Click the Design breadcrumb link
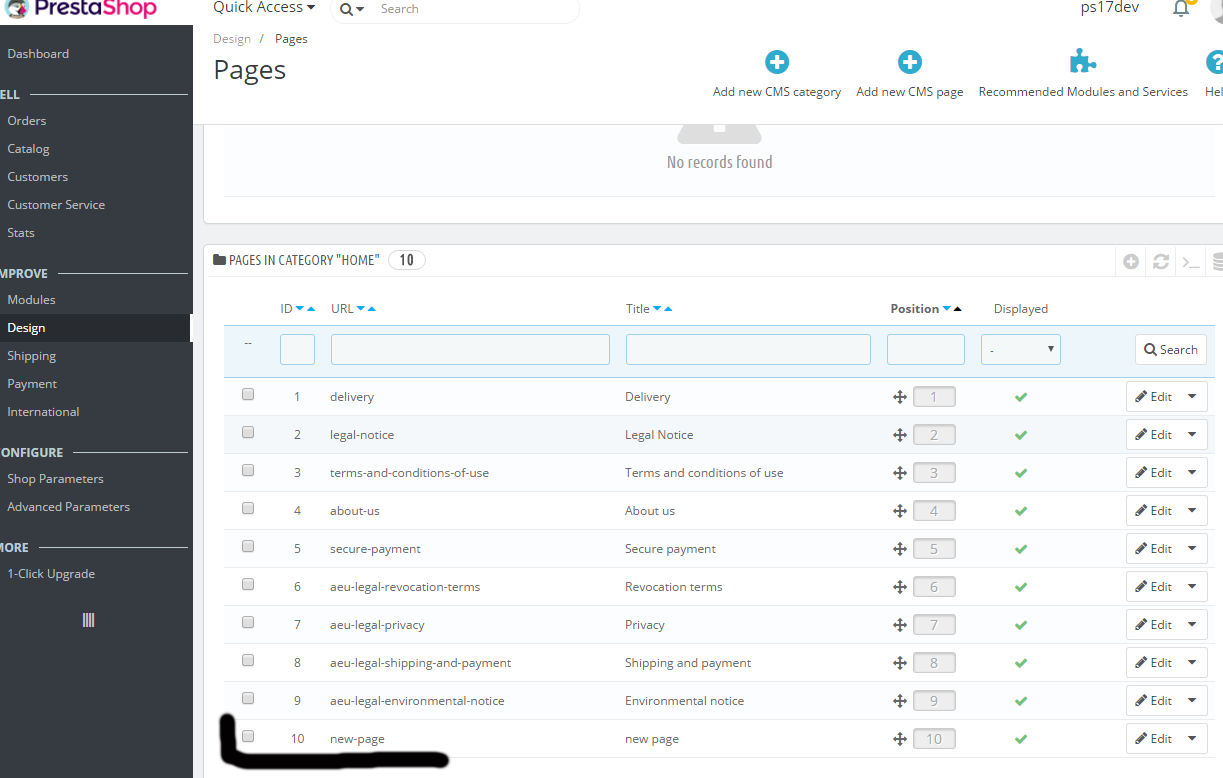The height and width of the screenshot is (778, 1223). pyautogui.click(x=232, y=39)
